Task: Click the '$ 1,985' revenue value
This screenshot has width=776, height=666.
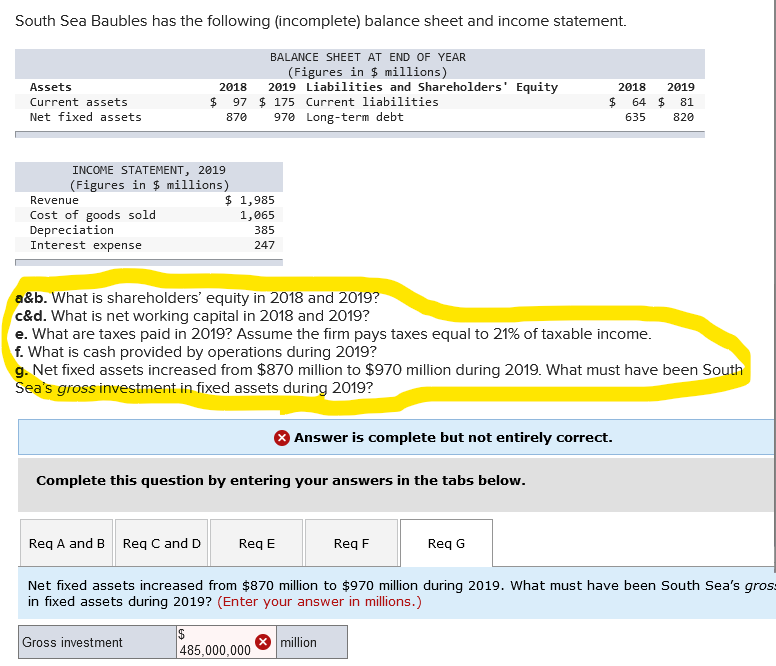Action: tap(249, 200)
